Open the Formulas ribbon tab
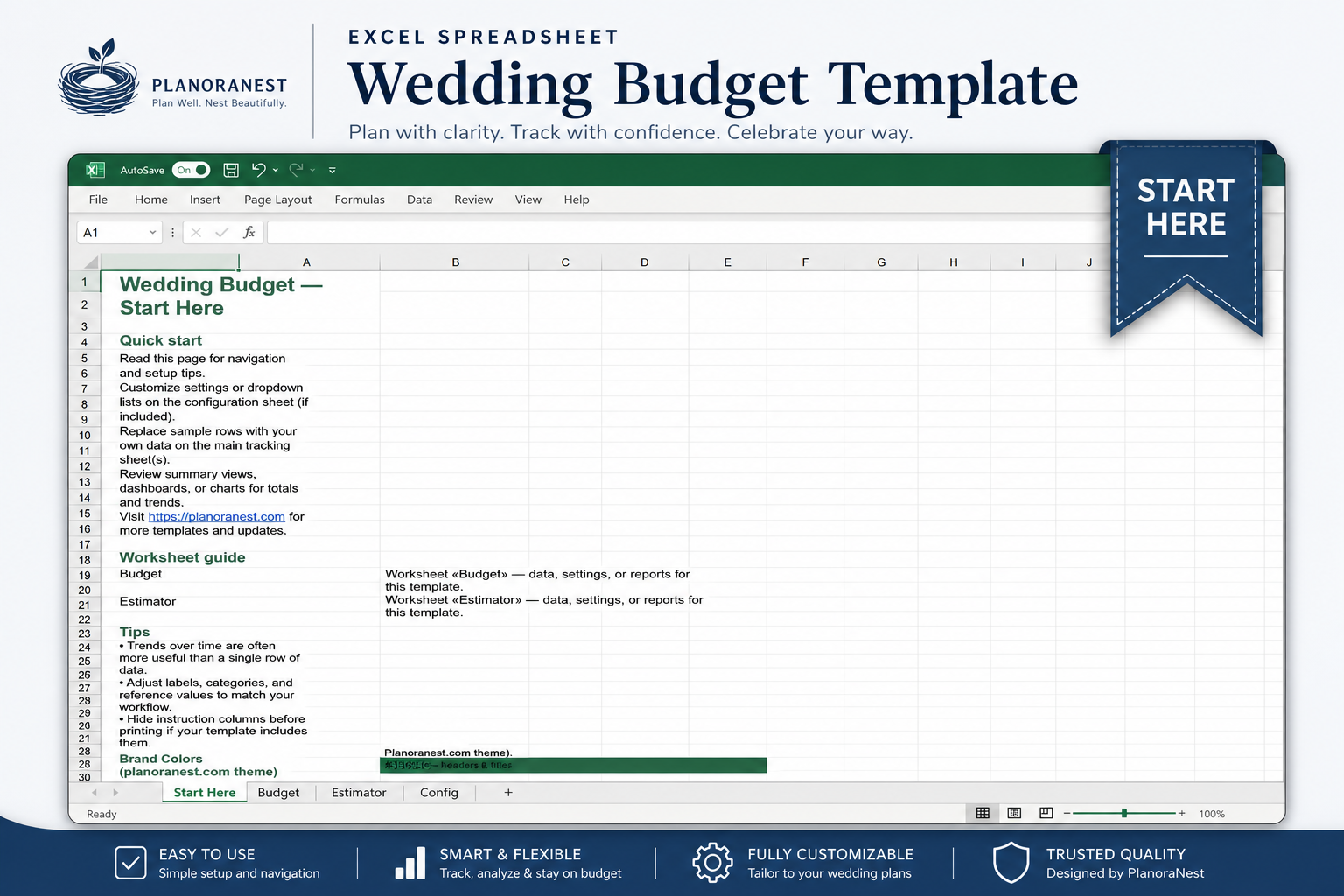The image size is (1344, 896). (360, 199)
